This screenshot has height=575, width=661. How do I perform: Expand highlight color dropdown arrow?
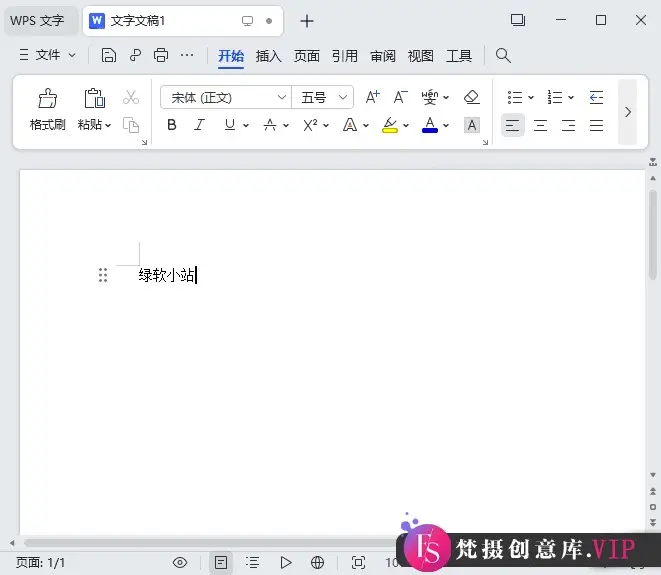click(x=406, y=125)
